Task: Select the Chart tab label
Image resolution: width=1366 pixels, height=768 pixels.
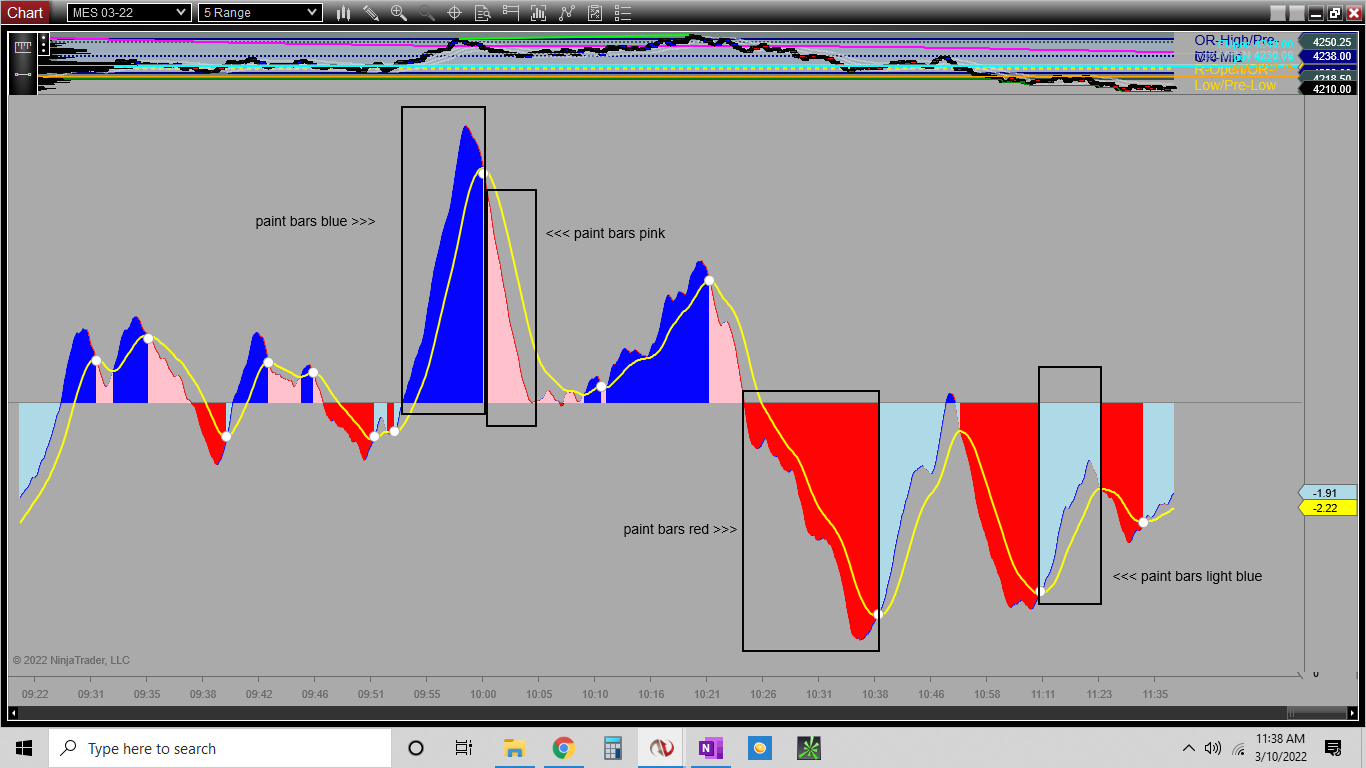Action: 25,13
